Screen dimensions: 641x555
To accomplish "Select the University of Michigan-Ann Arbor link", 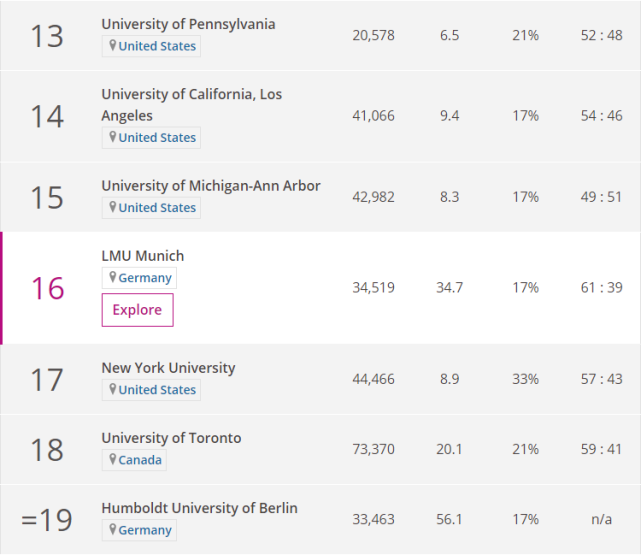I will [x=211, y=186].
